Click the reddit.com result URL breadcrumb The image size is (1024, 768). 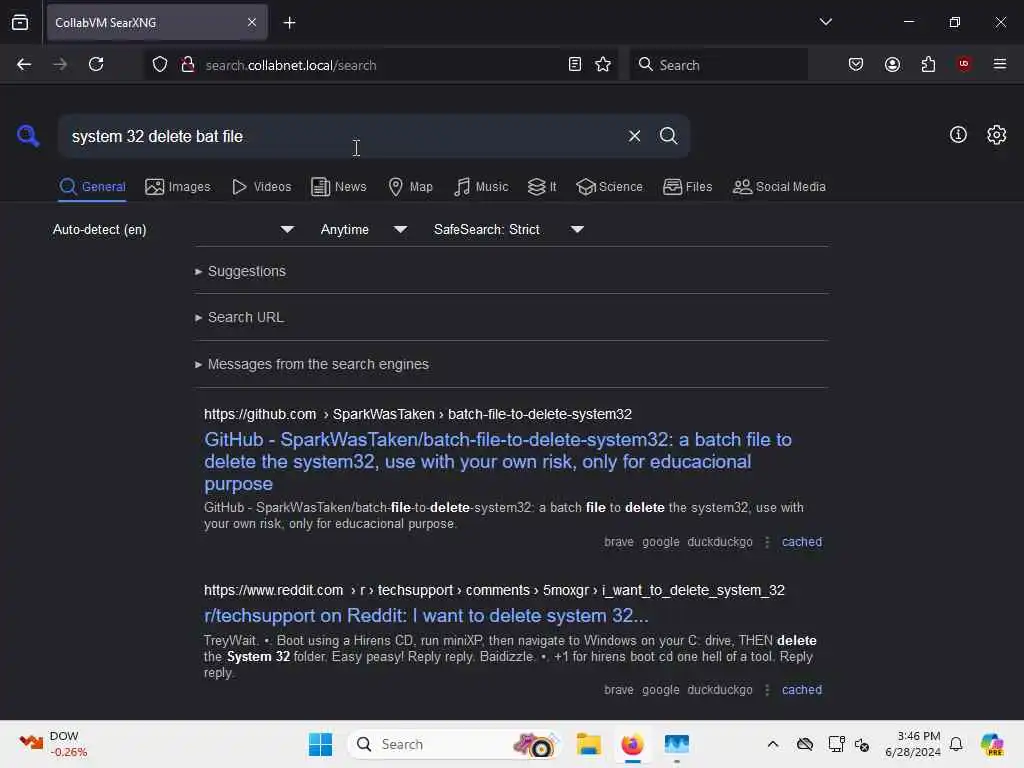494,590
